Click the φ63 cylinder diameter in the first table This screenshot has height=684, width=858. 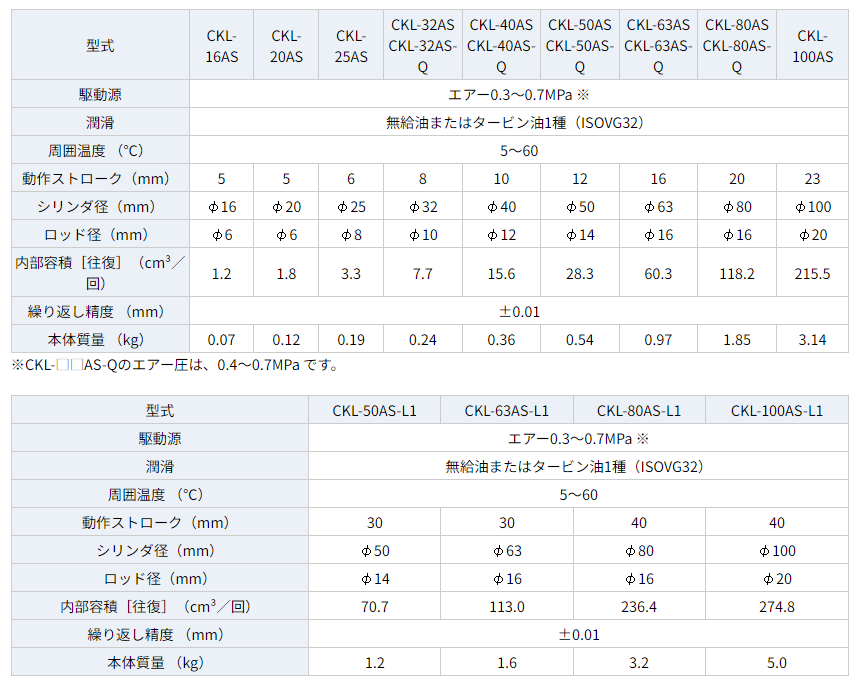[x=658, y=207]
